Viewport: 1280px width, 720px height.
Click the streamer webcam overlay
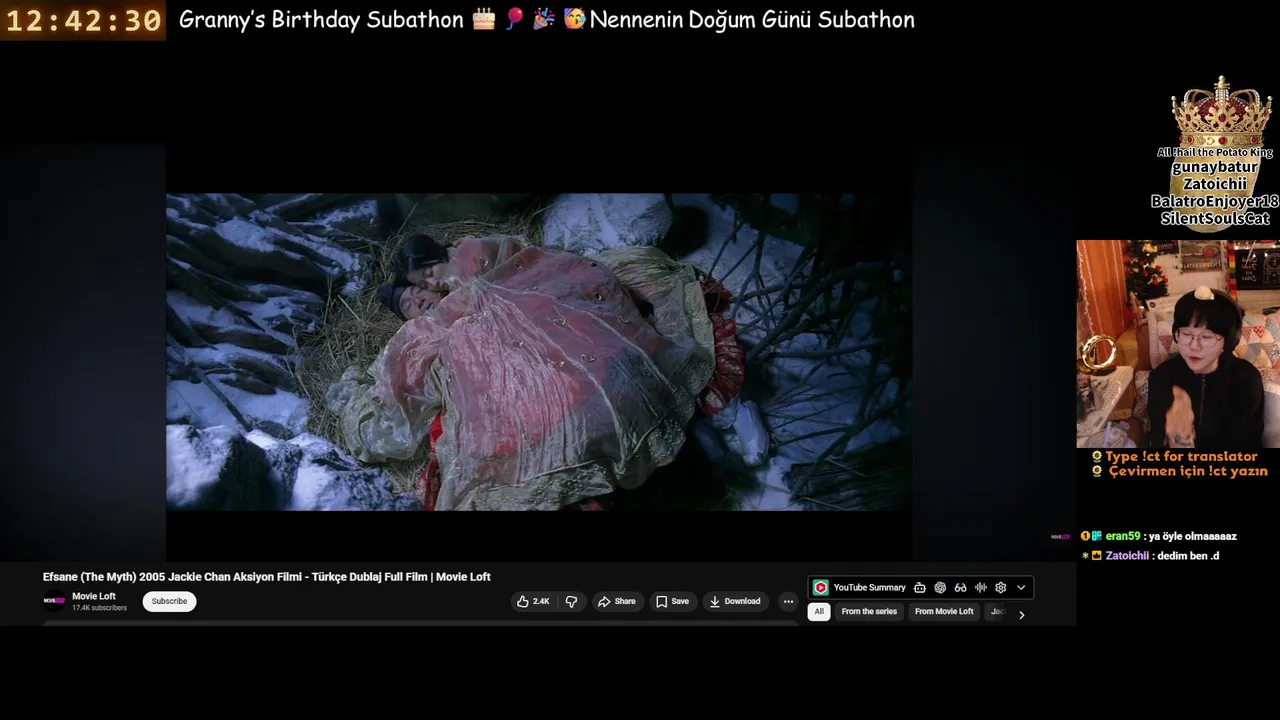1177,344
